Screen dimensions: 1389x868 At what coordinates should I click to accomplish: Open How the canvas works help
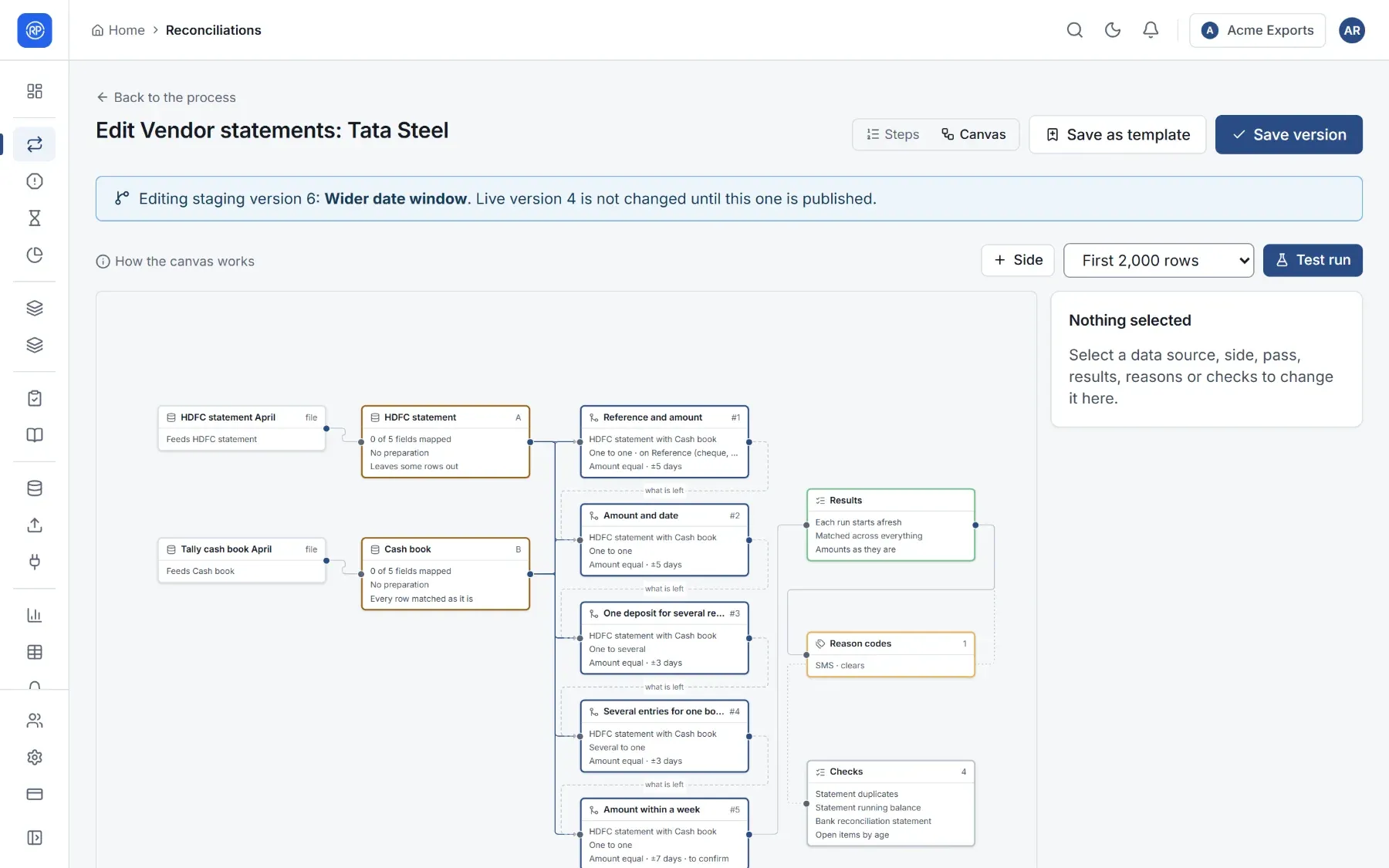[x=175, y=262]
